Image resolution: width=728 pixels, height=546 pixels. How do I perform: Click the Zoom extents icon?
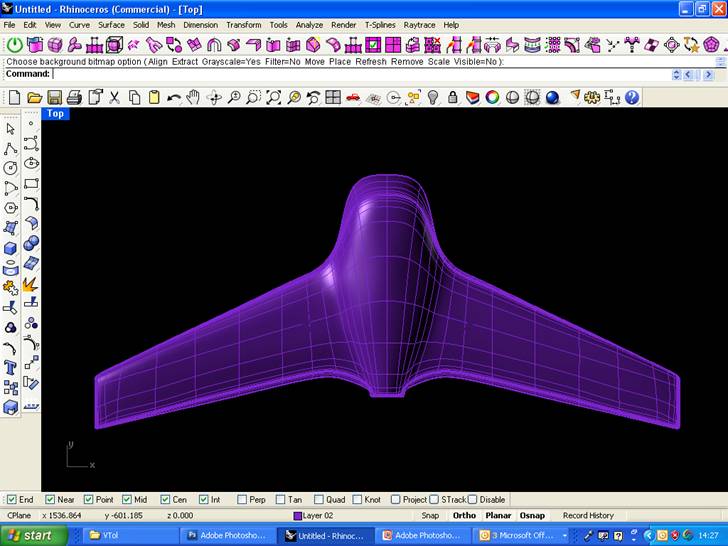tap(273, 98)
